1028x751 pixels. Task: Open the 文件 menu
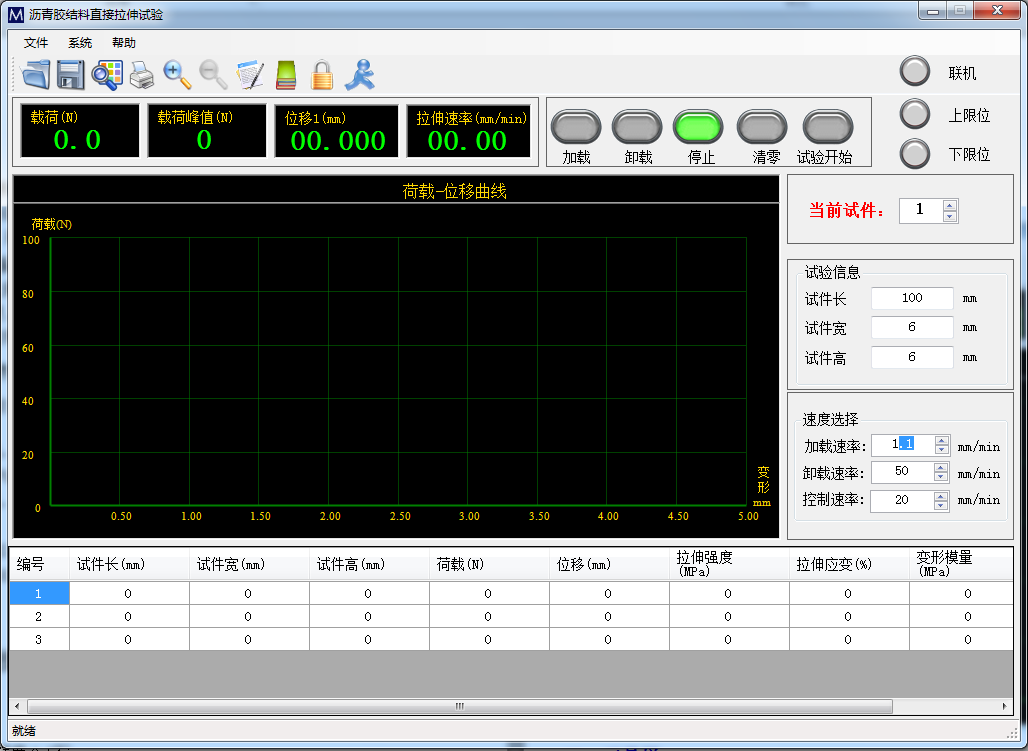35,43
